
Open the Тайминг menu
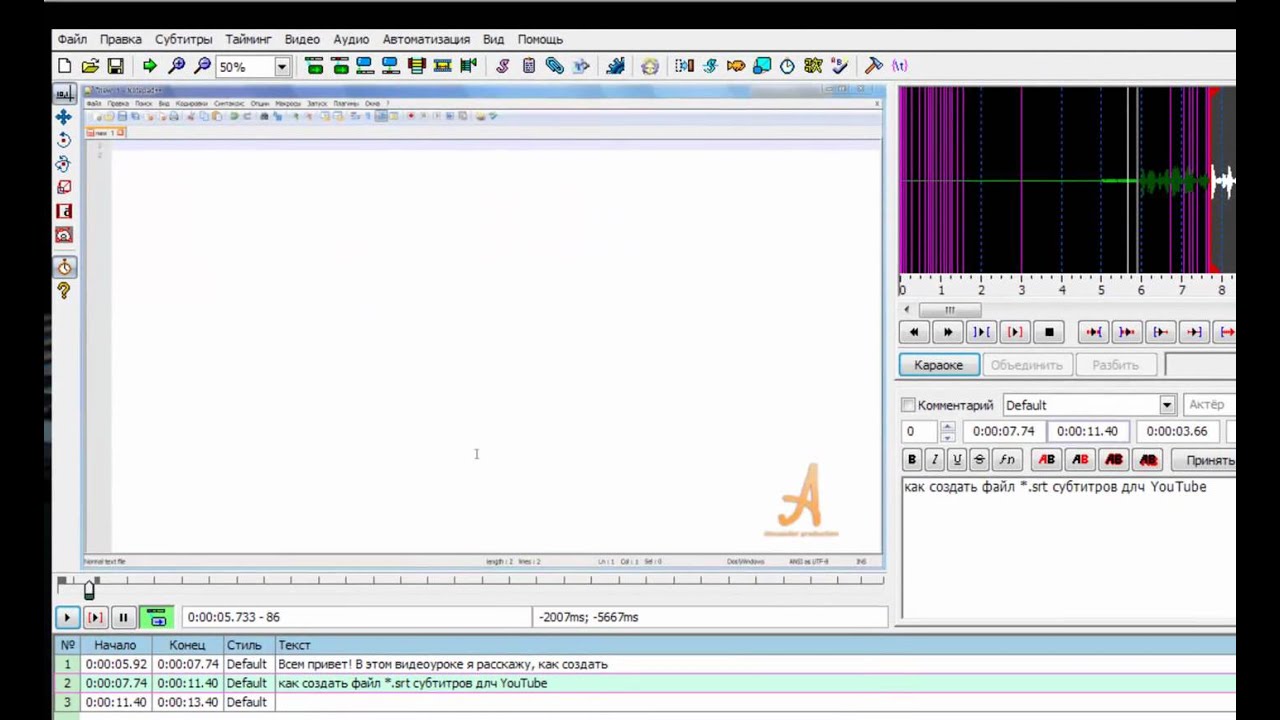point(248,39)
